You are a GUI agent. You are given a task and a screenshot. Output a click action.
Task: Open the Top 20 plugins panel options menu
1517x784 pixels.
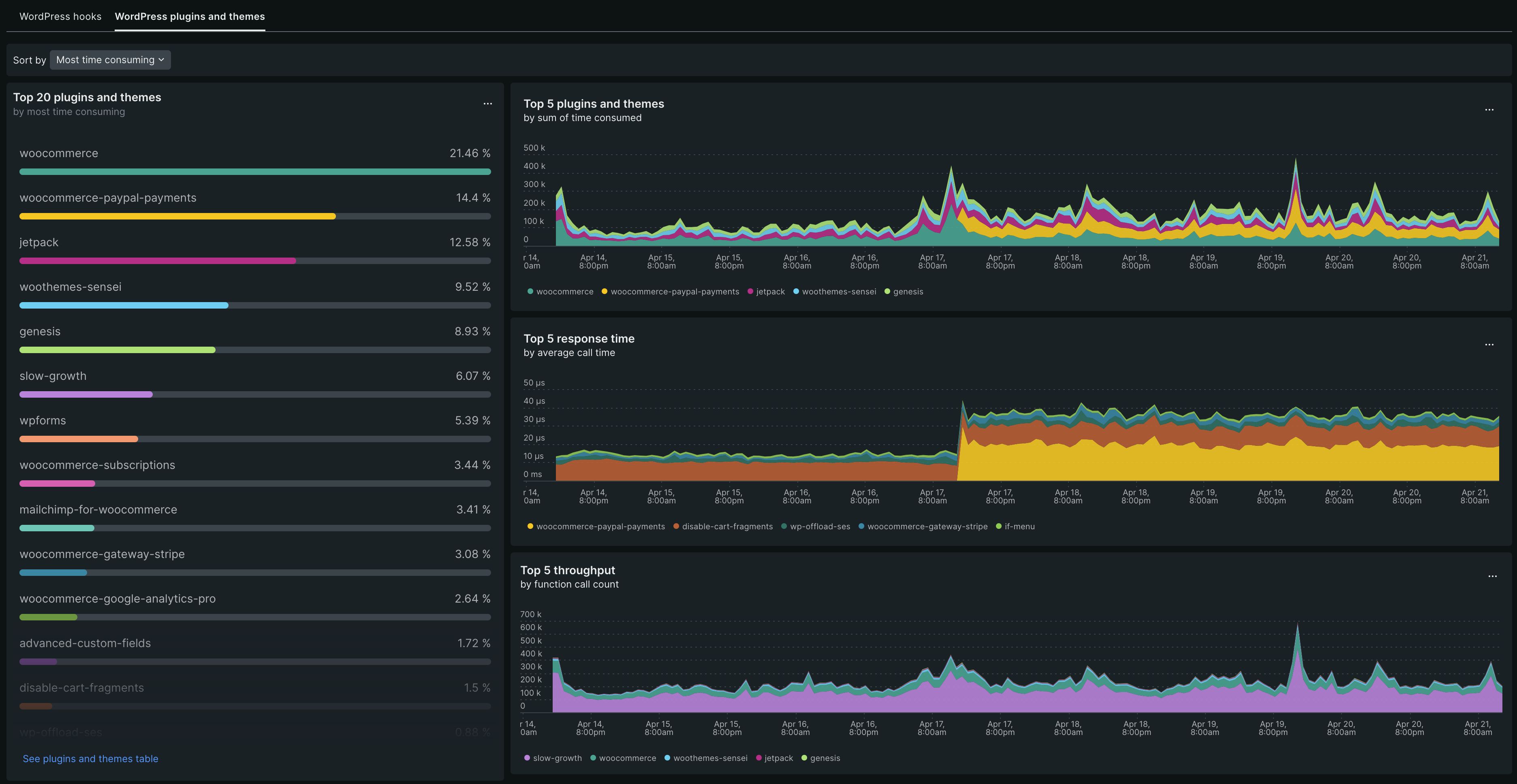pos(487,104)
